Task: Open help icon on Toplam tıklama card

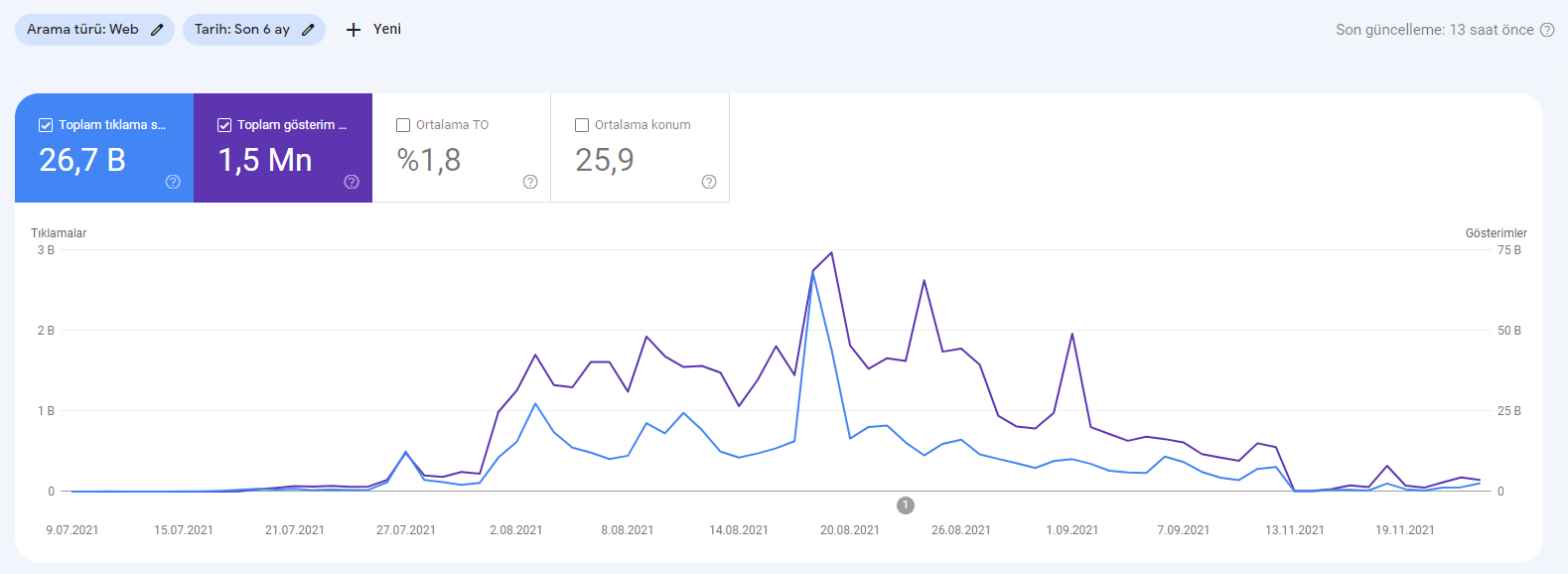Action: pos(173,182)
